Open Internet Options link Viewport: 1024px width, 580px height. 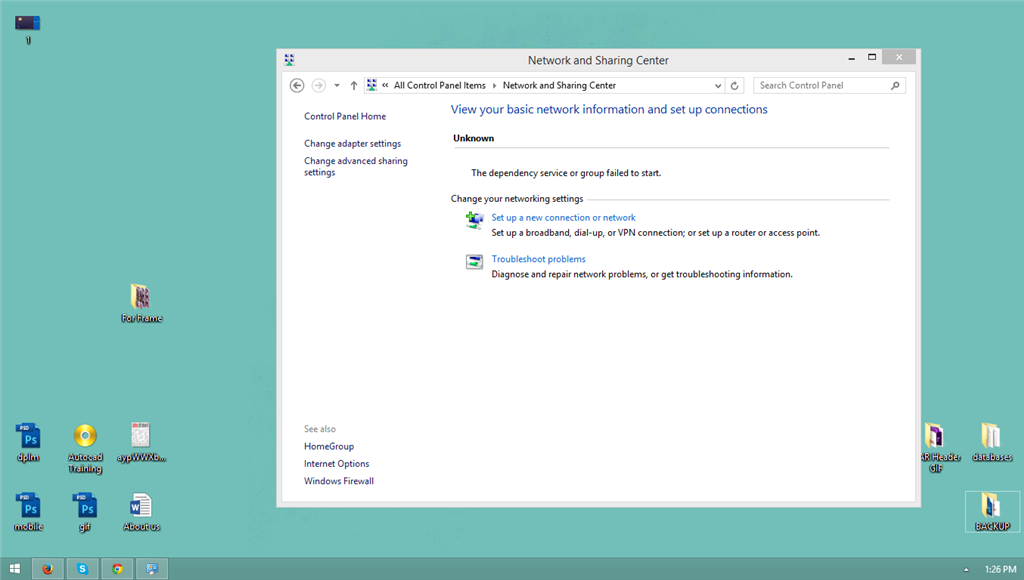point(336,464)
